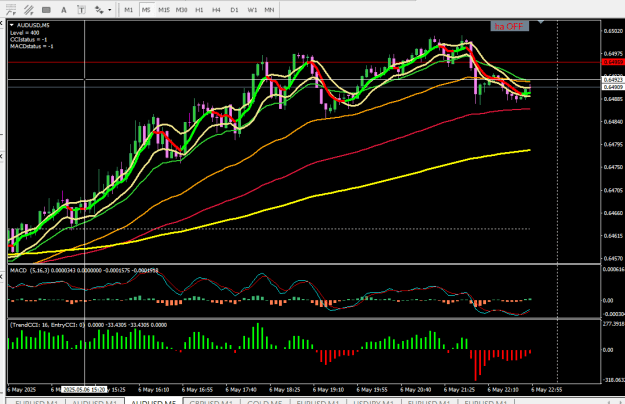Click the 0.64909 current price label
Screen dimensions: 625x404
click(x=613, y=87)
